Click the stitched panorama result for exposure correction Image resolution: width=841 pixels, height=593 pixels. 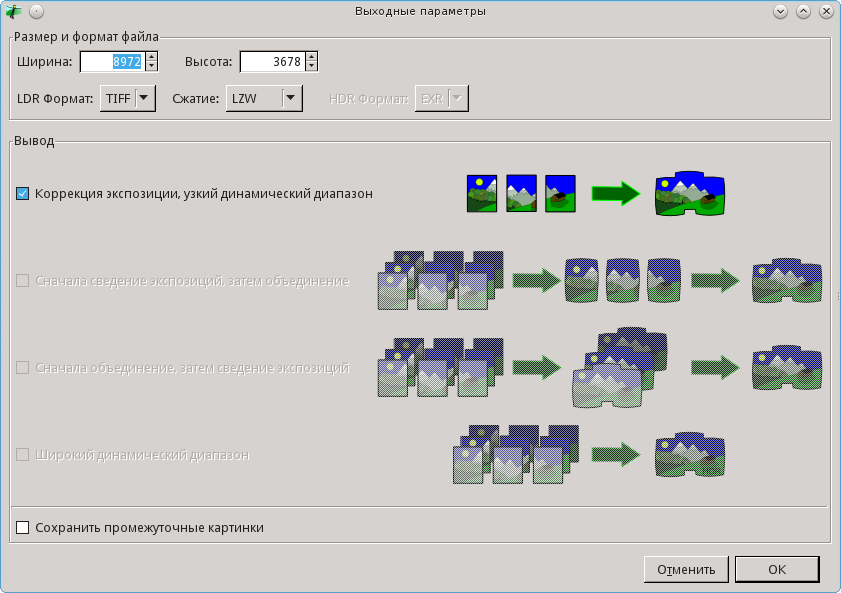click(x=690, y=194)
